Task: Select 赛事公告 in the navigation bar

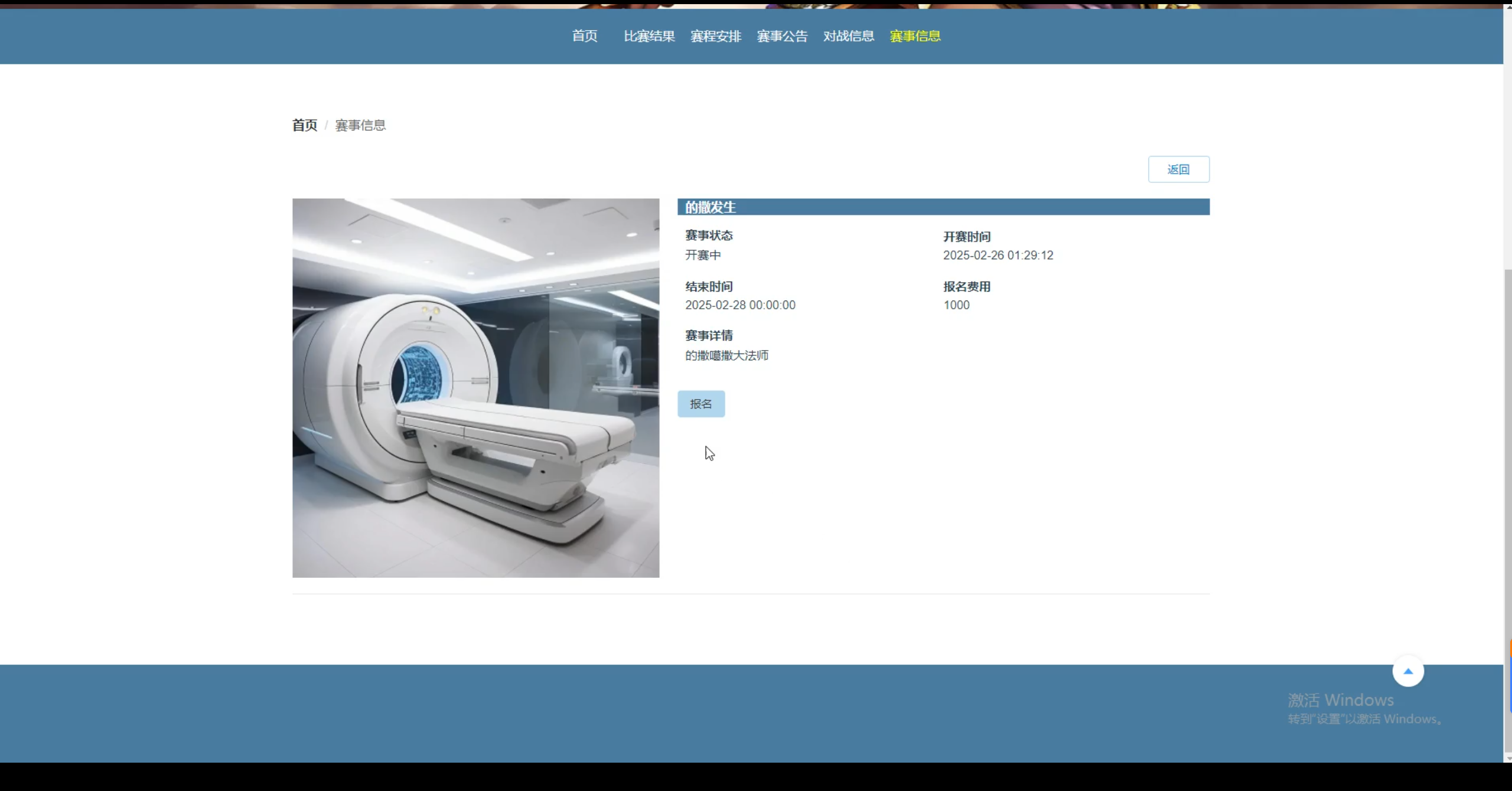Action: tap(782, 36)
